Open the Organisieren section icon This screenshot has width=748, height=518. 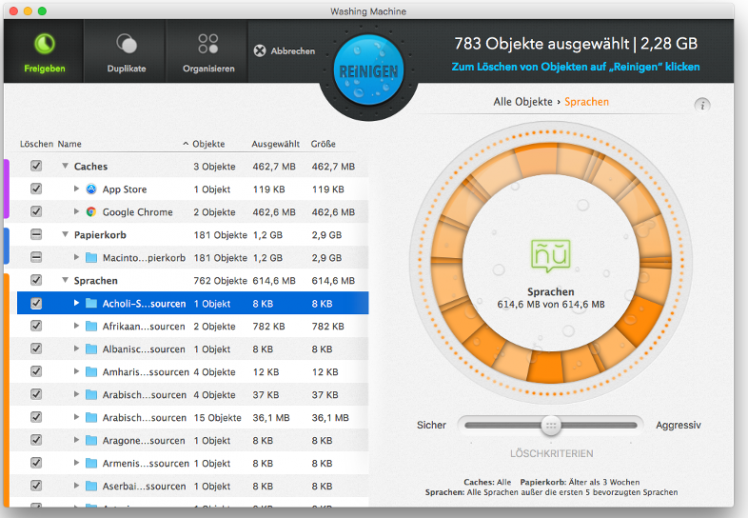click(x=208, y=45)
